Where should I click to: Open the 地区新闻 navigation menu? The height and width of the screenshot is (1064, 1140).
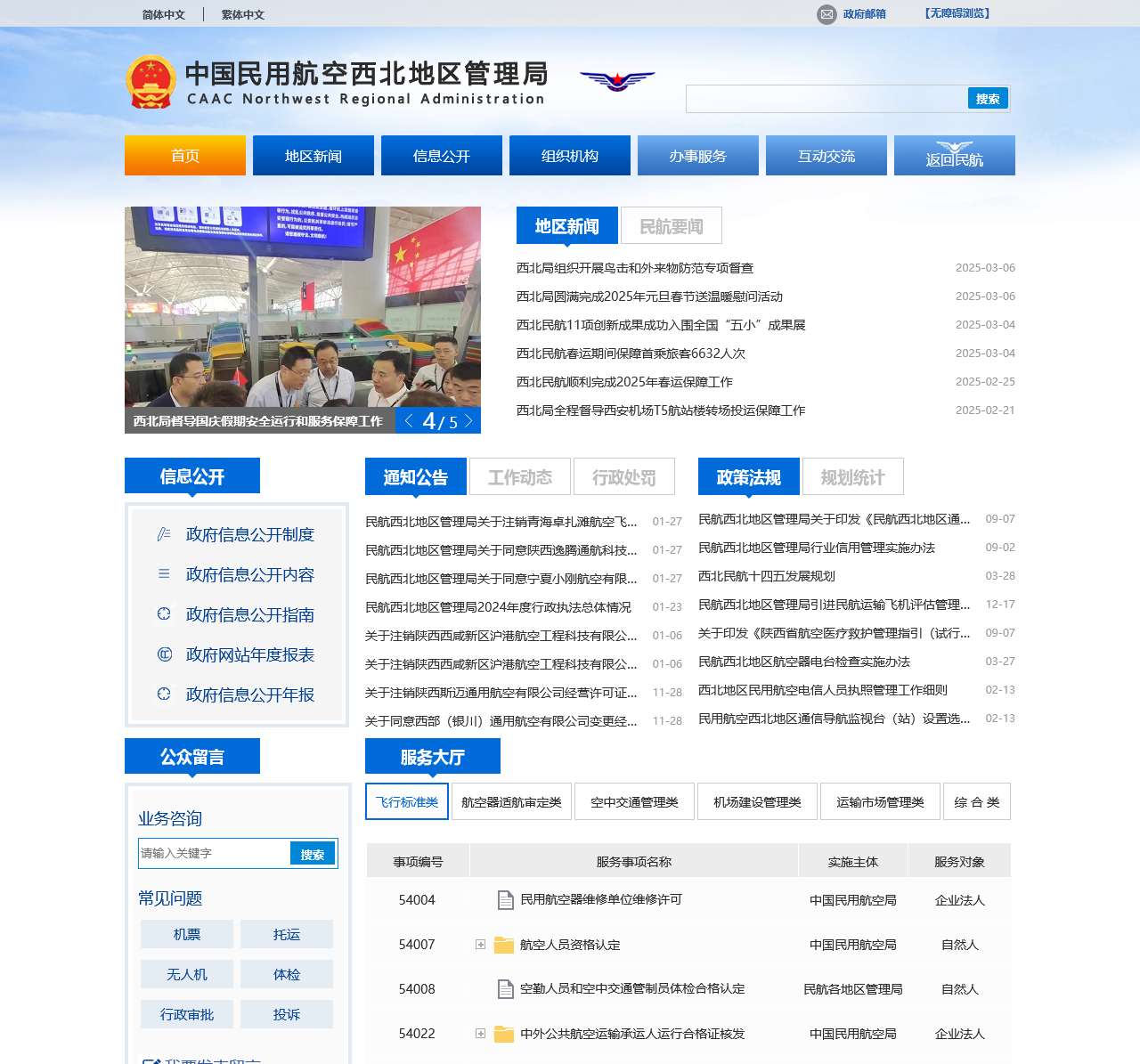click(313, 156)
